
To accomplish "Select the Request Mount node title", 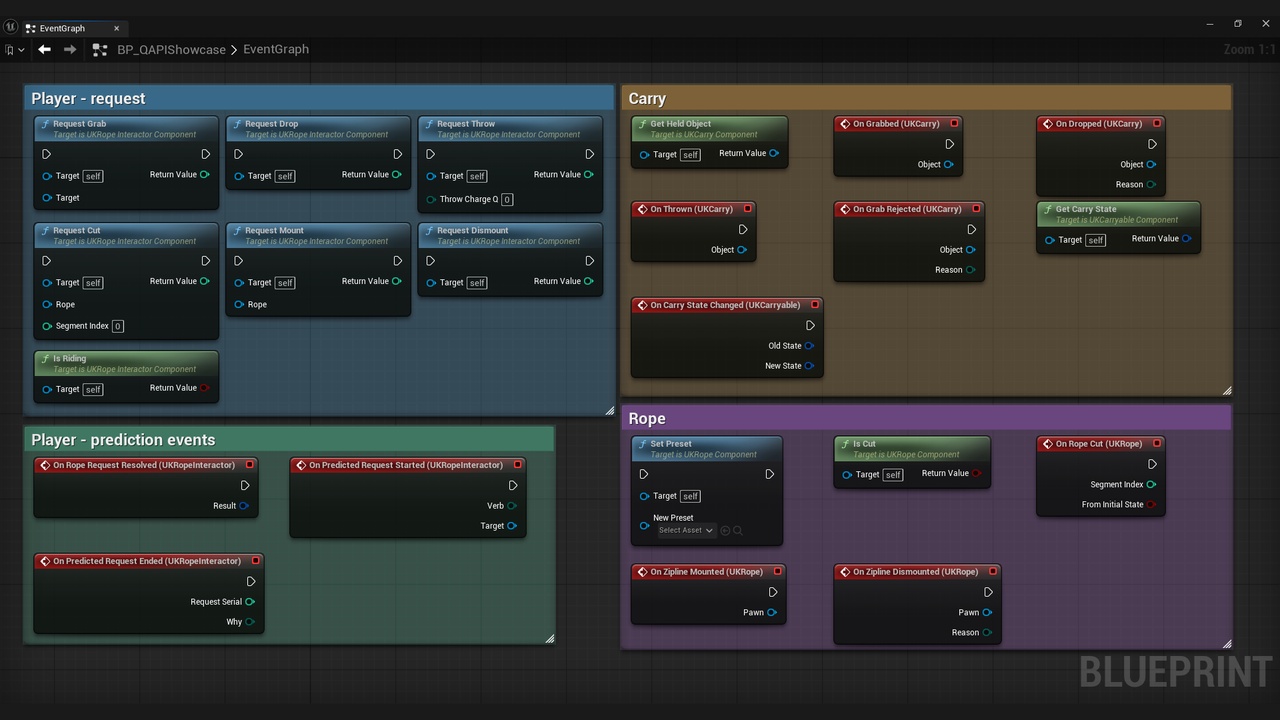I will [274, 230].
